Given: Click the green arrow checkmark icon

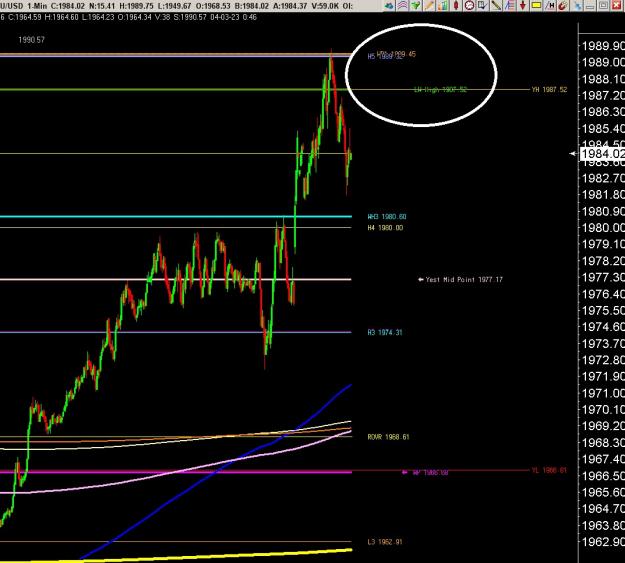Looking at the screenshot, I should [x=416, y=6].
